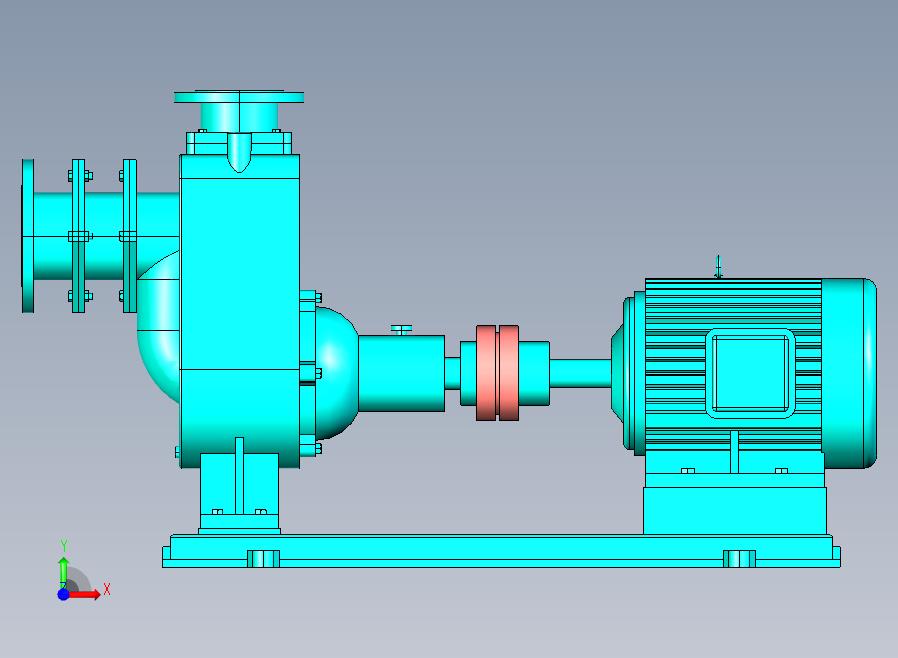Click the green Y axis arrow of the triad
The width and height of the screenshot is (898, 658).
pyautogui.click(x=64, y=571)
